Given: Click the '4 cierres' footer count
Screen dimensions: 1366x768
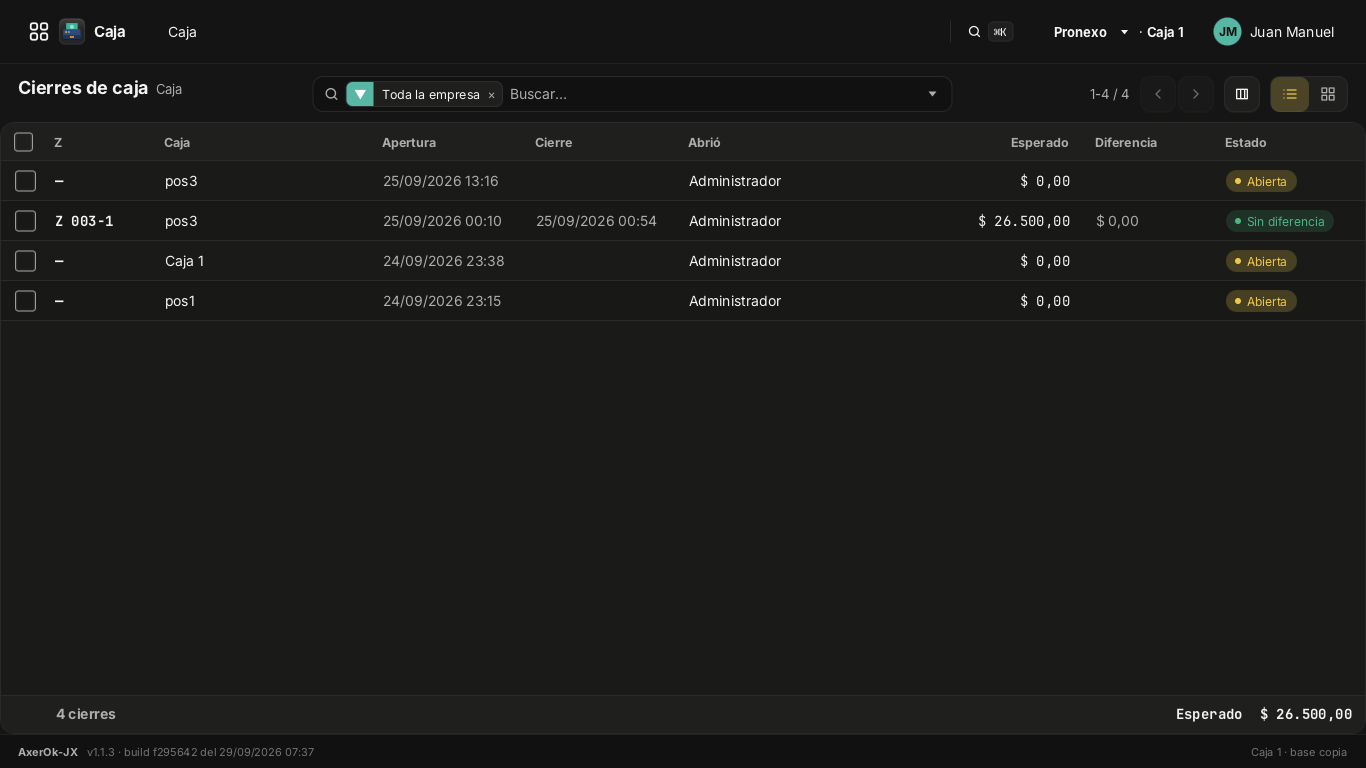Looking at the screenshot, I should point(86,714).
